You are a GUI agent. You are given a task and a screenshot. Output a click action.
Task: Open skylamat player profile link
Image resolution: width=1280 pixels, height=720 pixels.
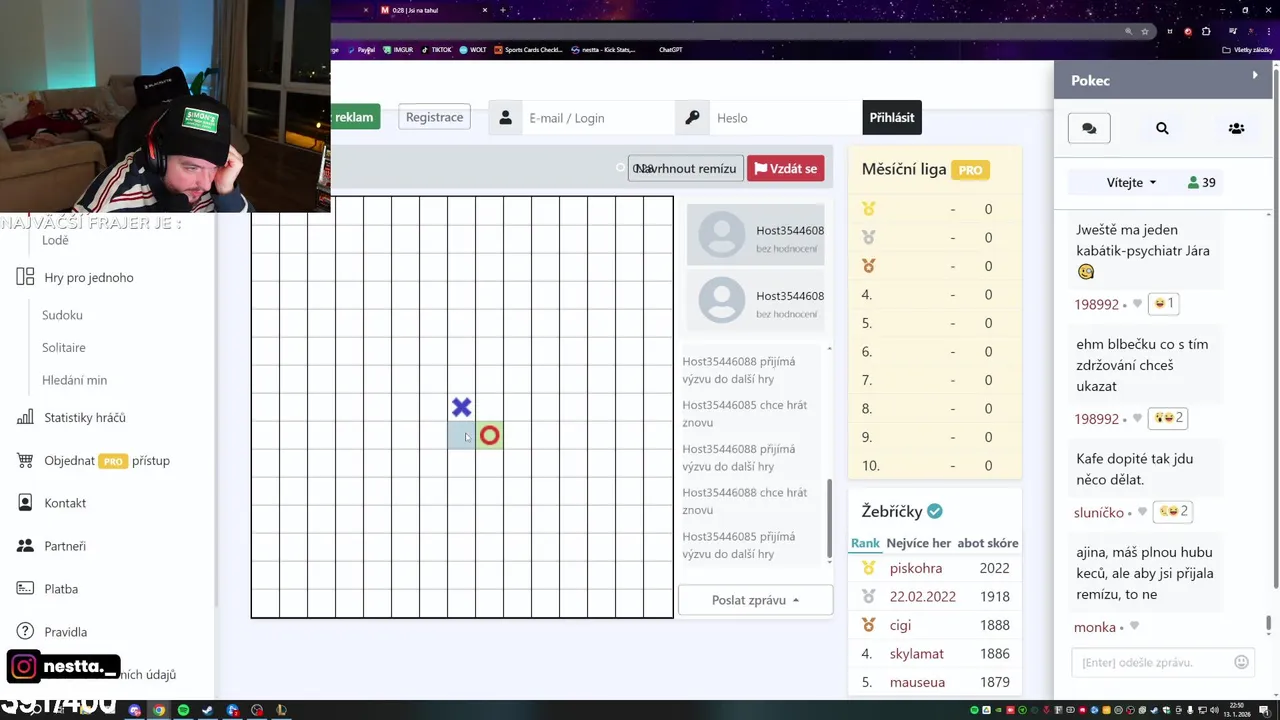[x=917, y=653]
